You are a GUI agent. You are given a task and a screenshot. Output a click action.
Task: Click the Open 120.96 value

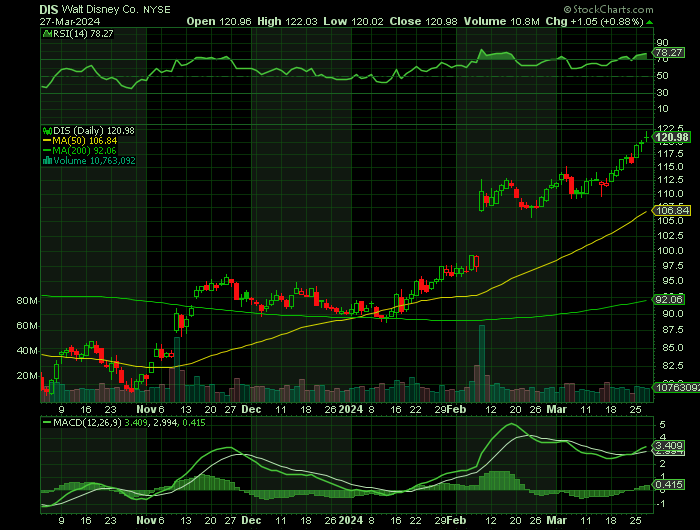point(219,21)
